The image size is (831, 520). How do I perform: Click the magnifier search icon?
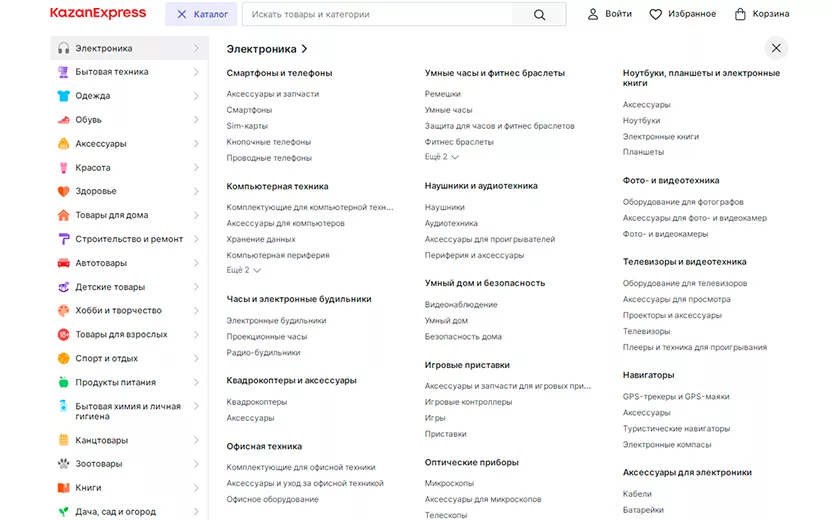539,15
